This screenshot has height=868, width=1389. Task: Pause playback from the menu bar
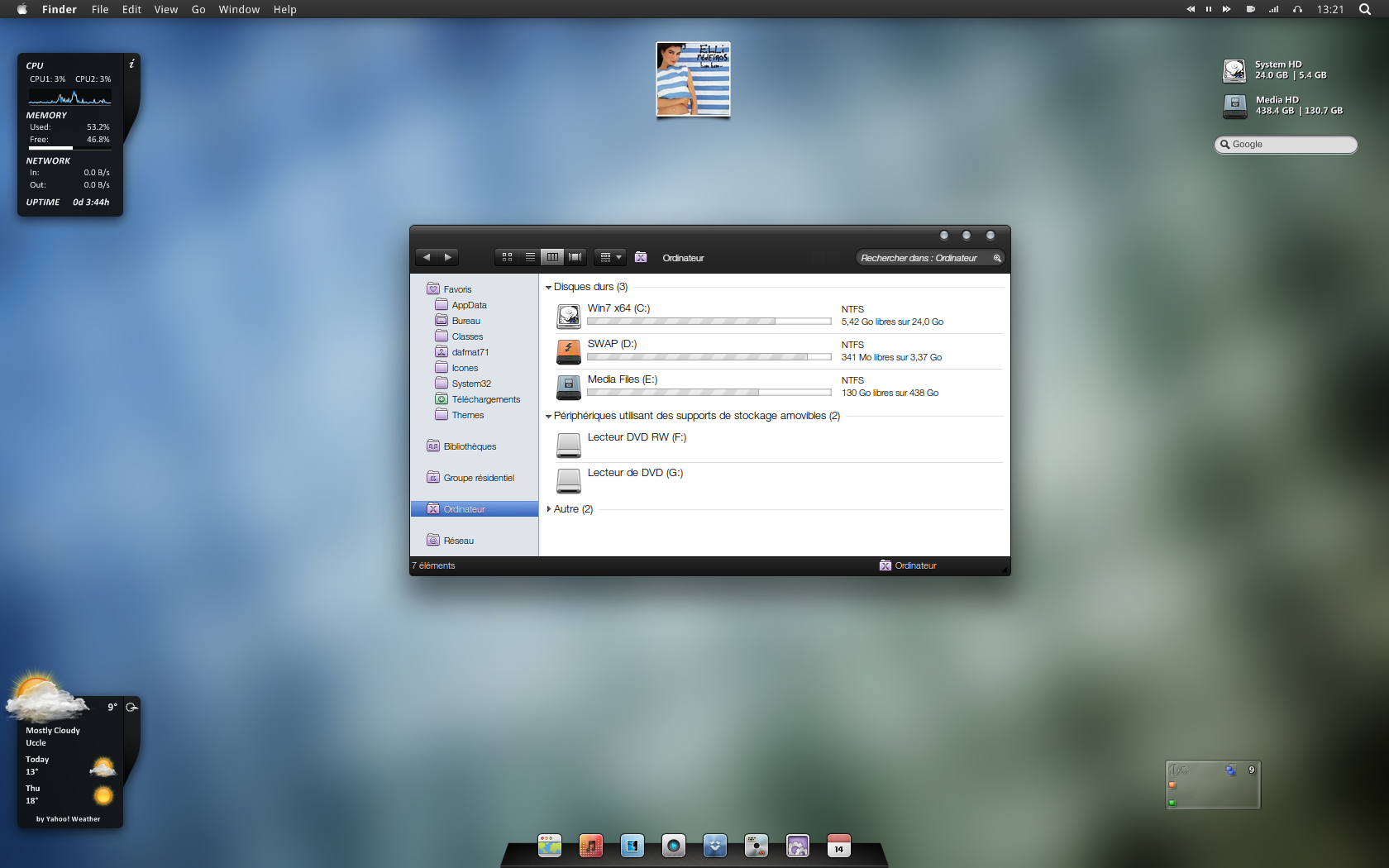point(1209,9)
